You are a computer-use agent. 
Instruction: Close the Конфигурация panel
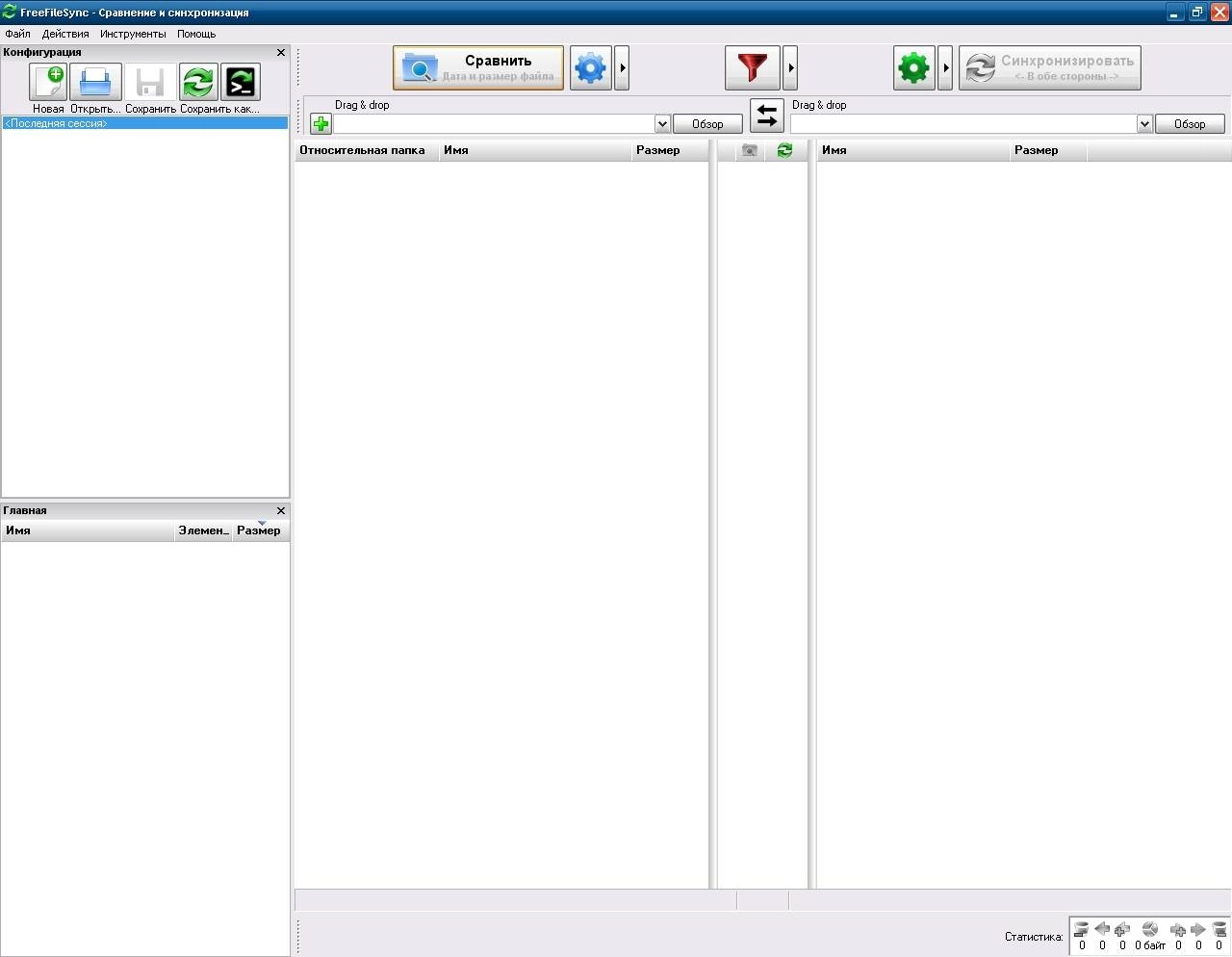pos(281,53)
